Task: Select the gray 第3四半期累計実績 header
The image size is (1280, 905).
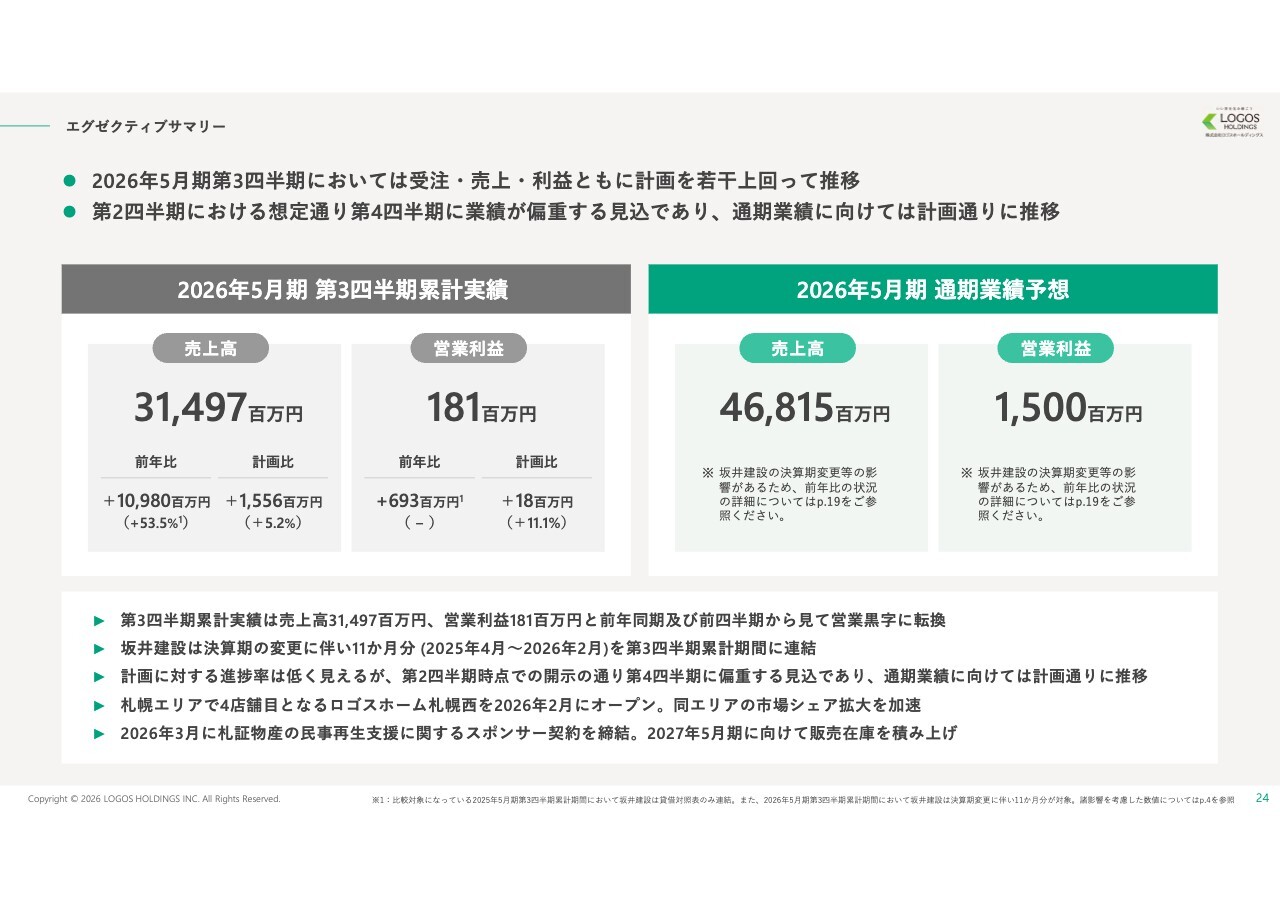Action: pos(345,290)
